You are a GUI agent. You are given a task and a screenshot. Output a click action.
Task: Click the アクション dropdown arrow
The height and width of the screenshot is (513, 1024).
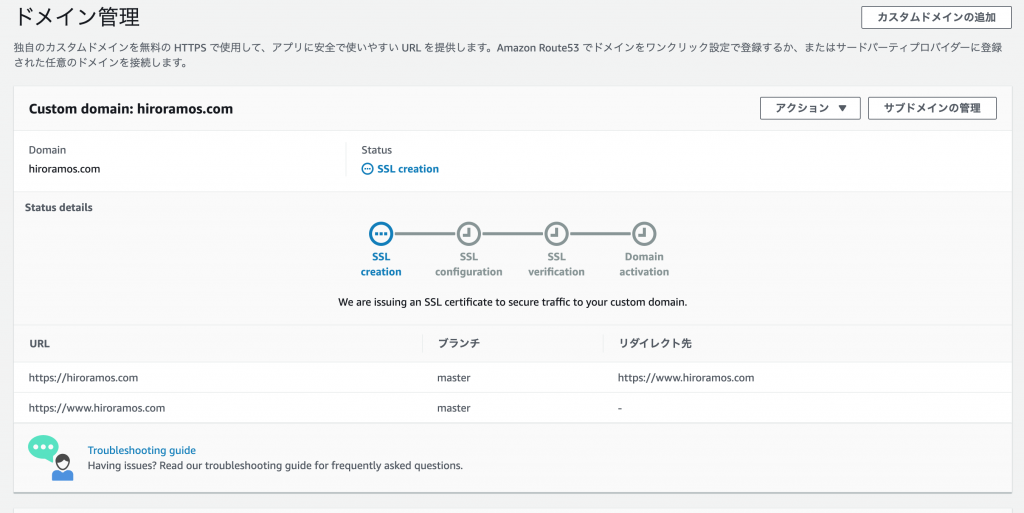click(x=842, y=108)
